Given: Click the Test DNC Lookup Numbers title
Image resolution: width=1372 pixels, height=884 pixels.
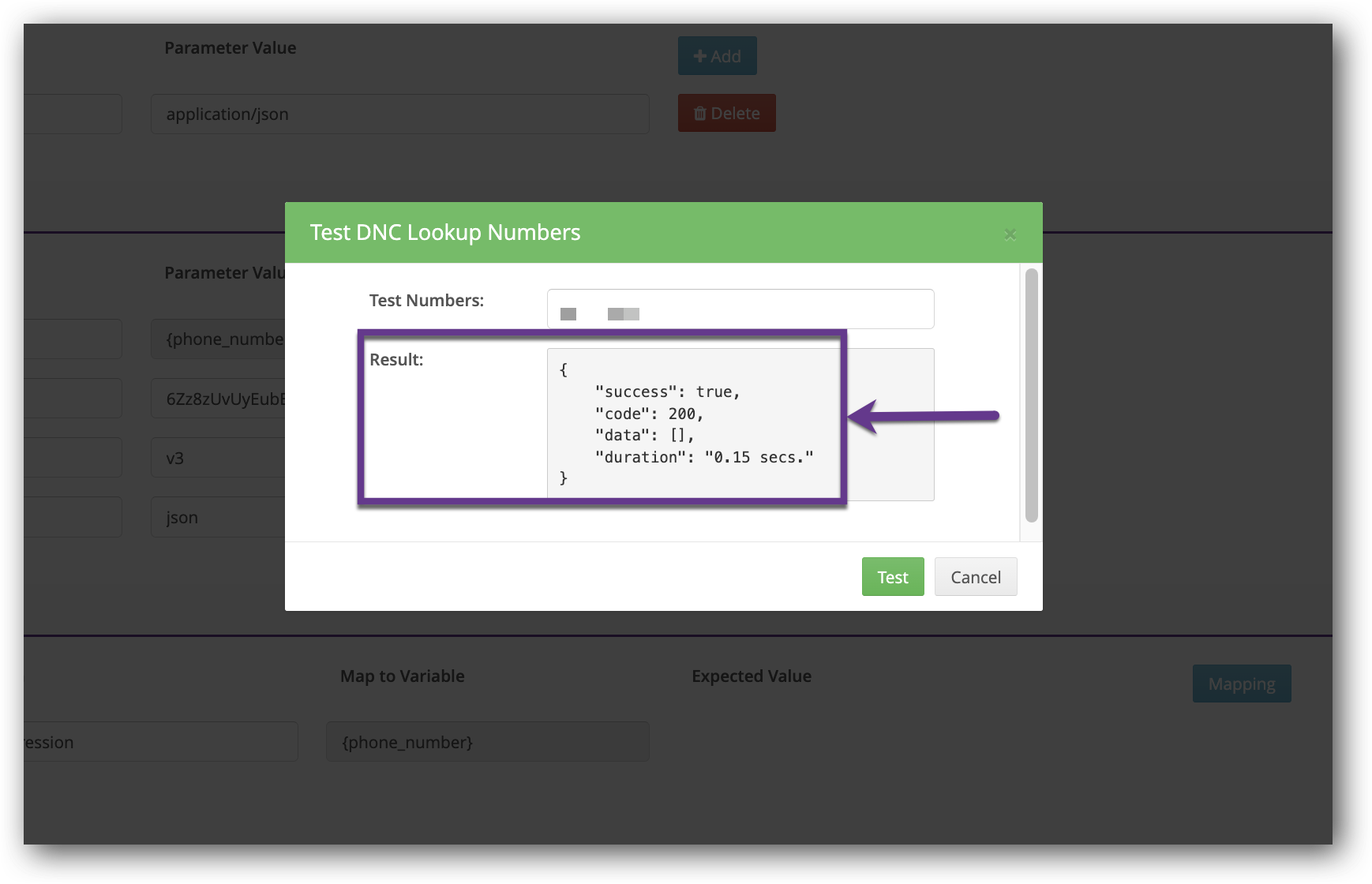Looking at the screenshot, I should 445,232.
